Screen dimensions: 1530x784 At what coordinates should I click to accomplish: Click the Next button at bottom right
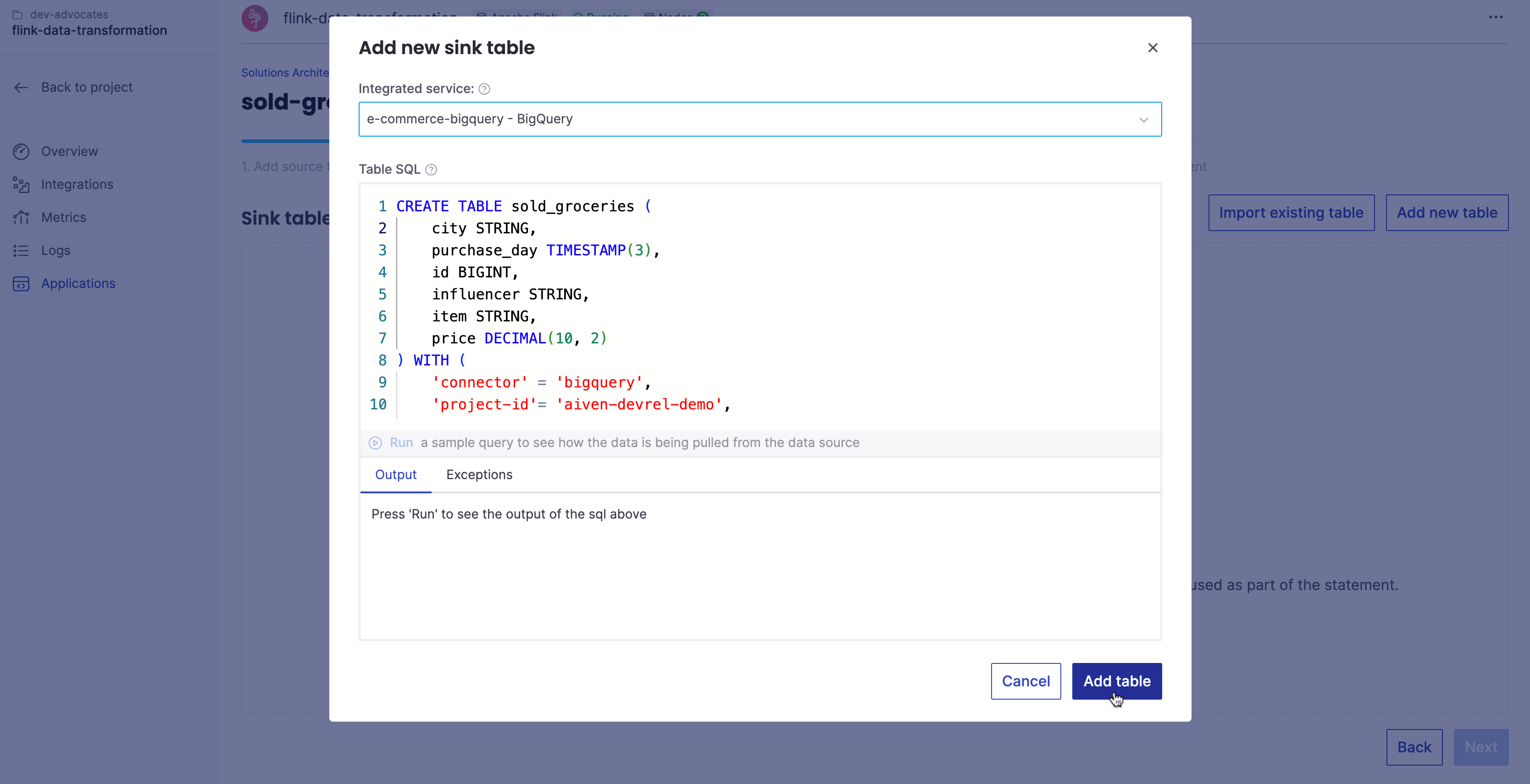click(x=1481, y=746)
